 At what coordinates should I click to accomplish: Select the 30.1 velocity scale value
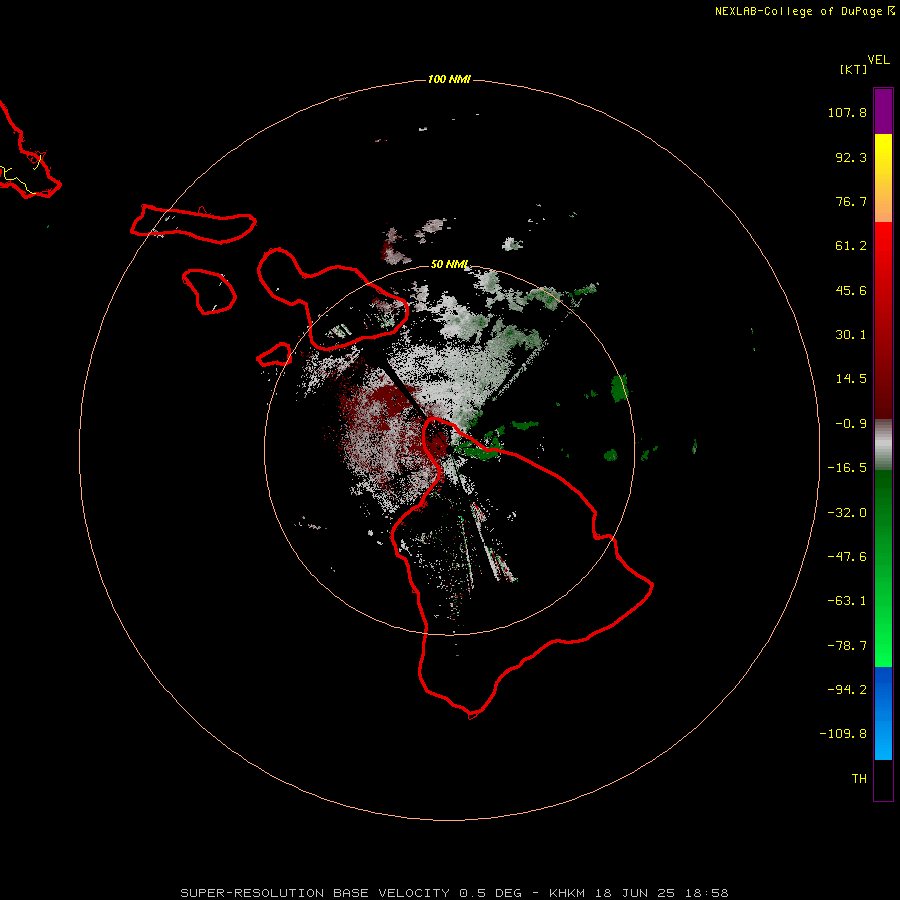pos(851,335)
